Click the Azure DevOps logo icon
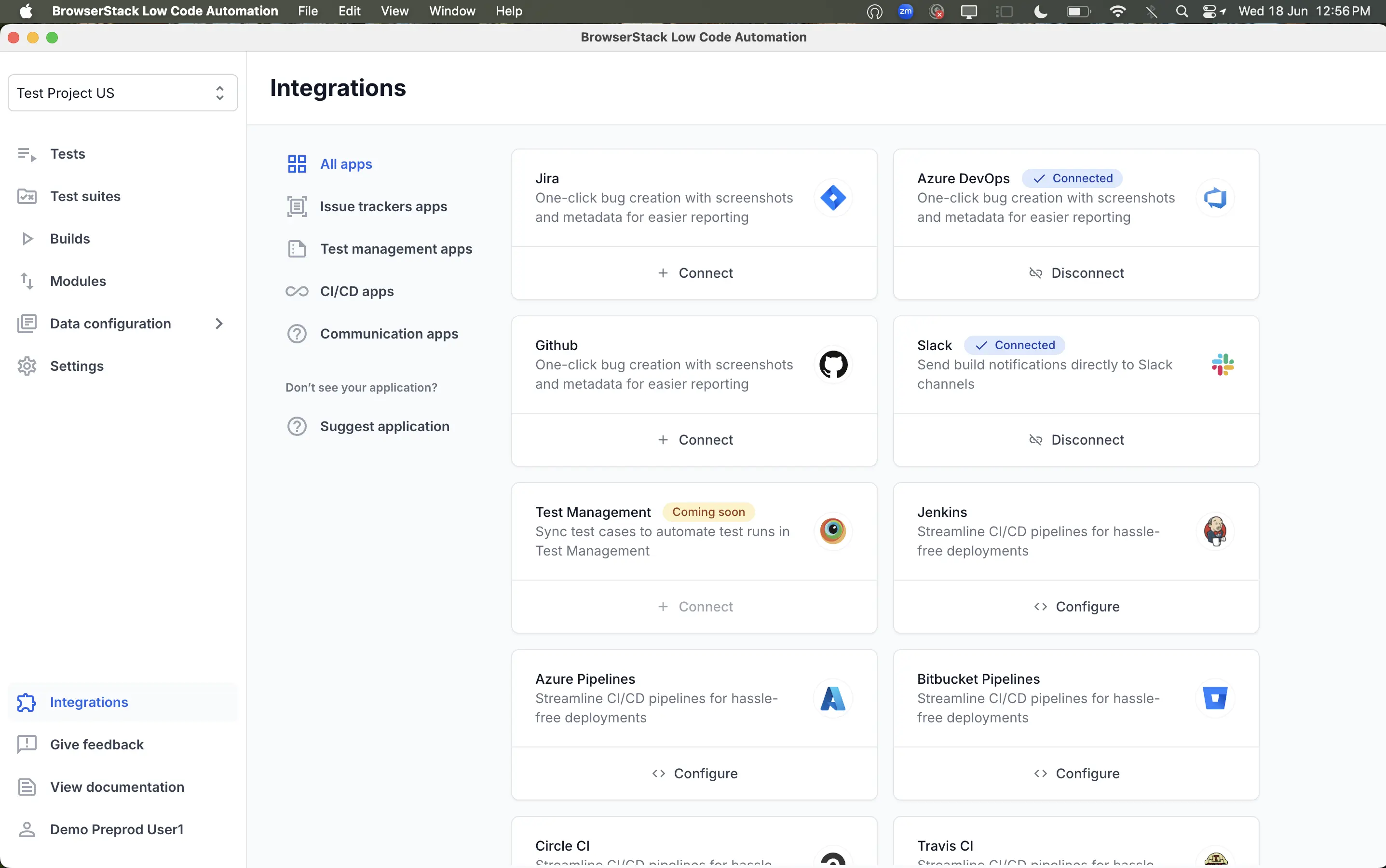The image size is (1386, 868). point(1215,198)
